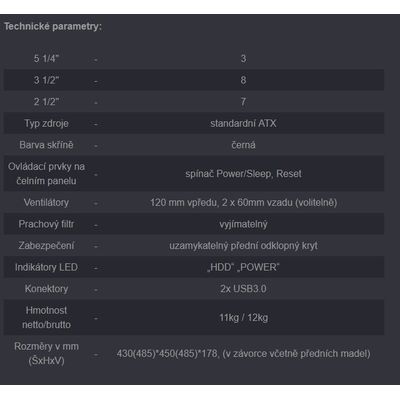Click Ovládací prvky na čelním panelu label

[x=46, y=174]
